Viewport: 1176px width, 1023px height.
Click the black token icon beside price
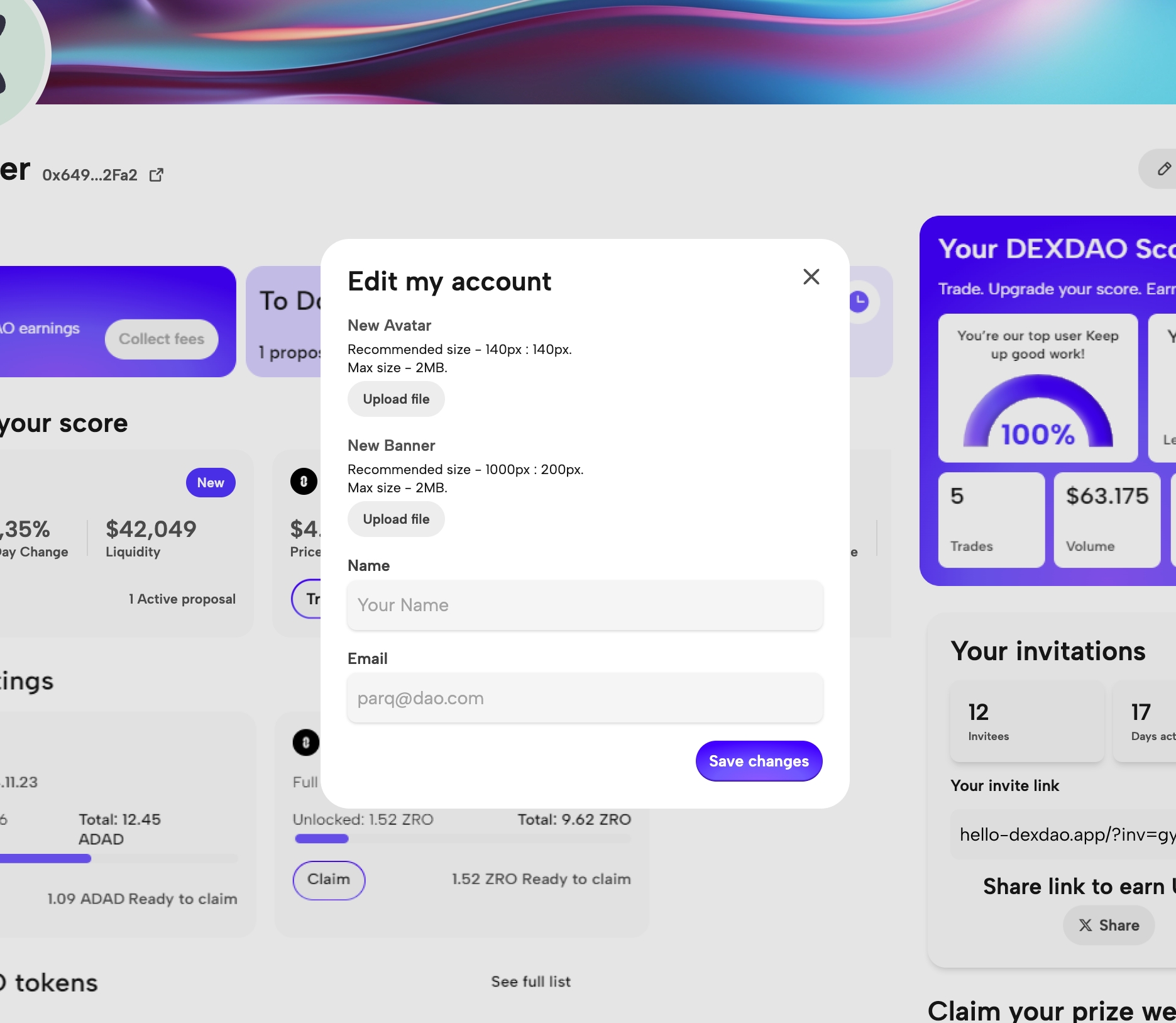point(304,482)
